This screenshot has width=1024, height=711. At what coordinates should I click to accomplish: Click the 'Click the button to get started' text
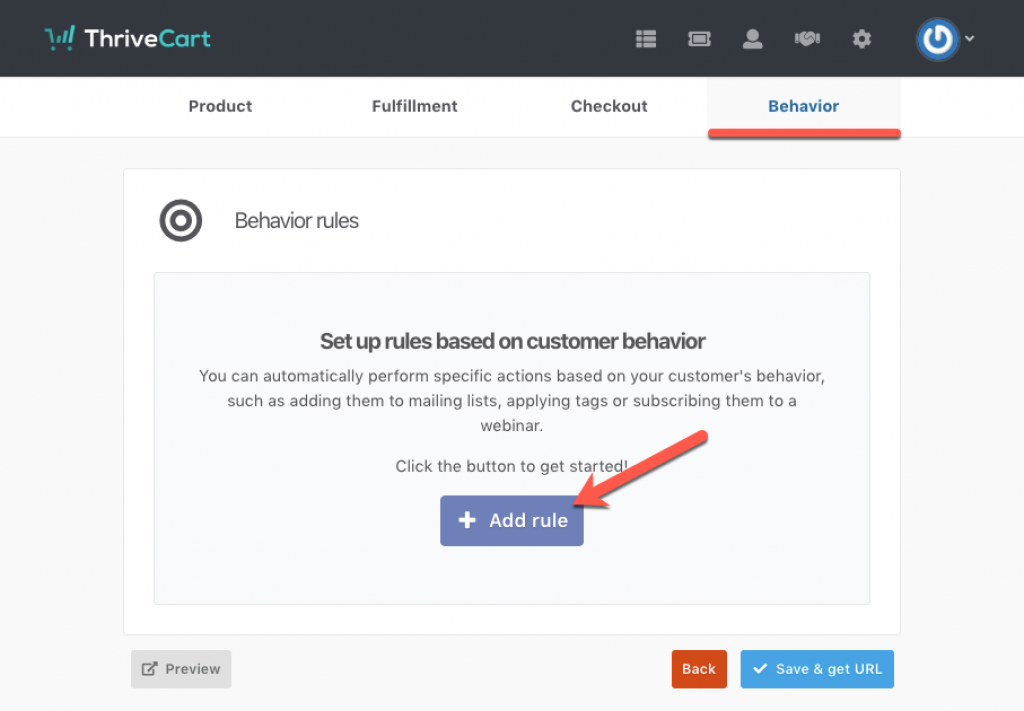pos(511,466)
